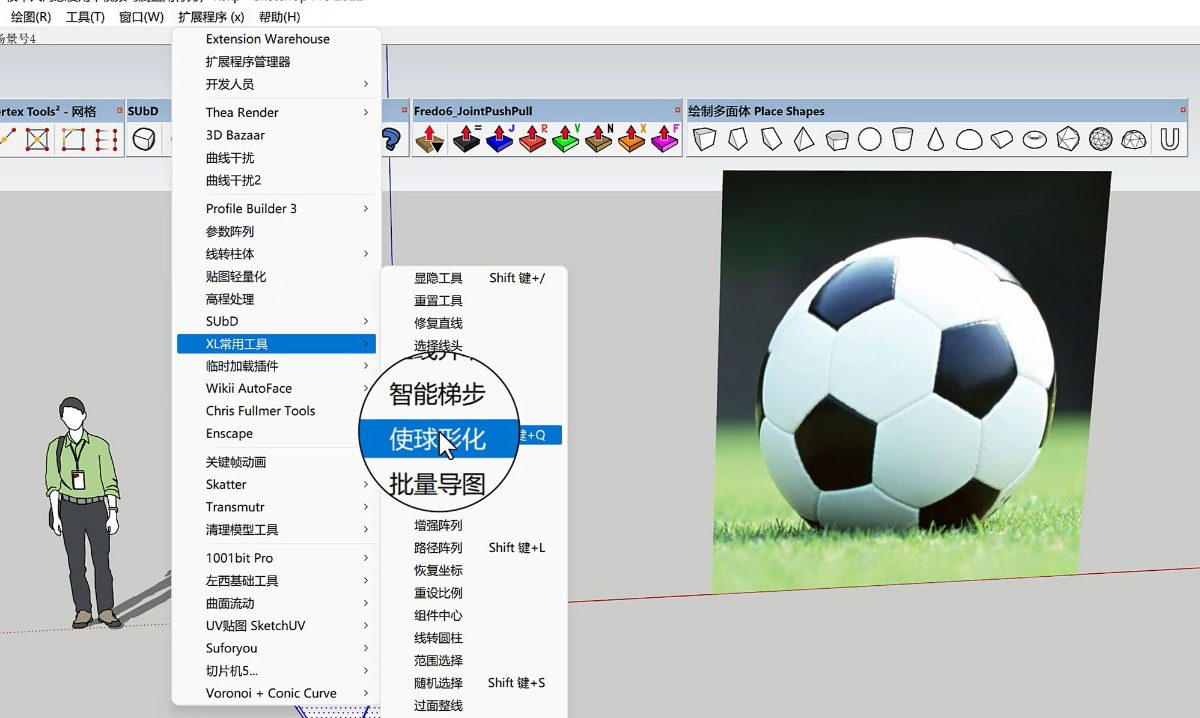Select the standing human figure in the viewport

pyautogui.click(x=82, y=512)
